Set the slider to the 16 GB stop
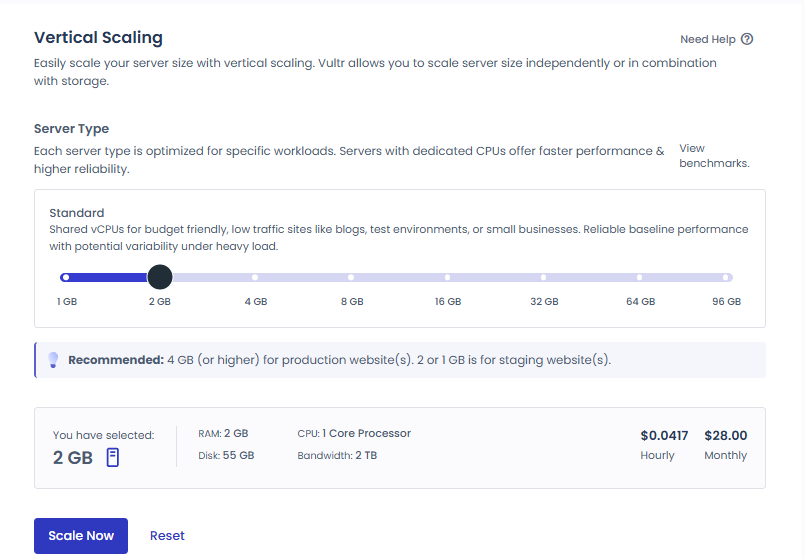 click(447, 277)
